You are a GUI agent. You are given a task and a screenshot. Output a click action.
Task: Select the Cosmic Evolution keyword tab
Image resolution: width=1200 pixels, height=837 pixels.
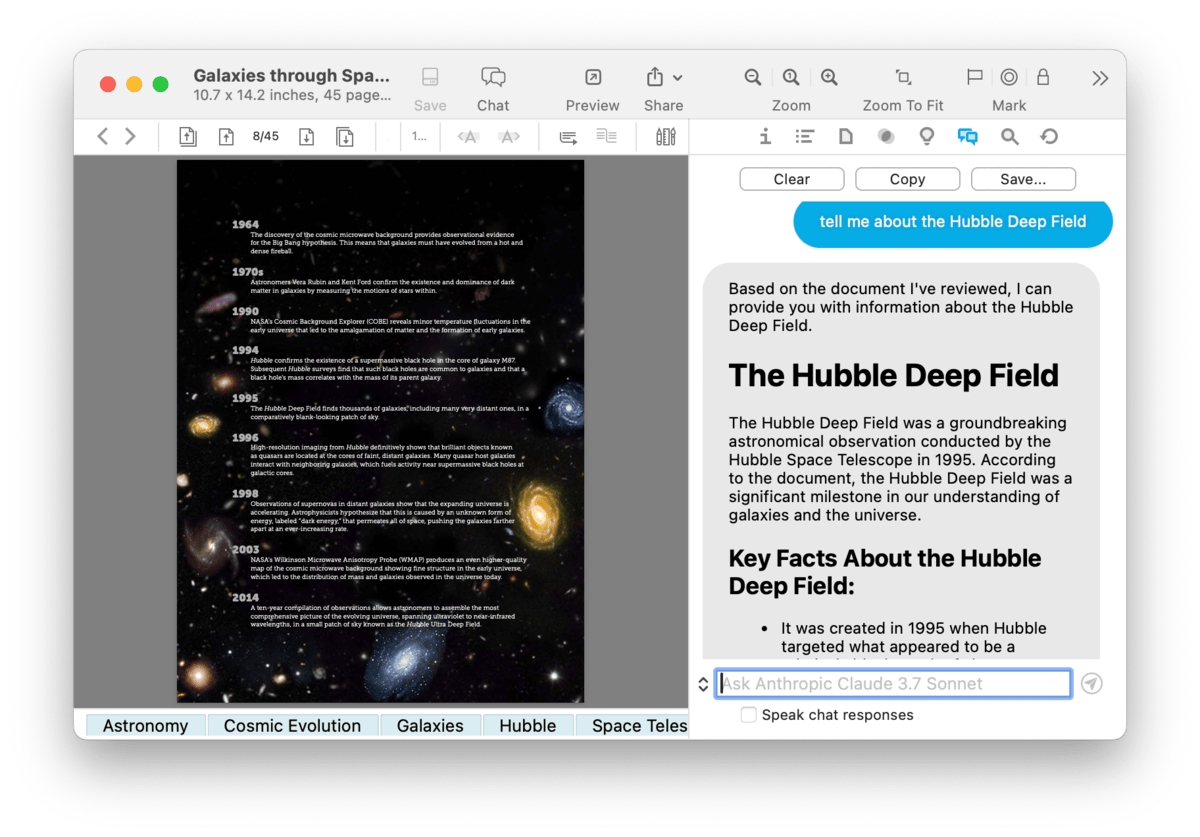(x=292, y=726)
